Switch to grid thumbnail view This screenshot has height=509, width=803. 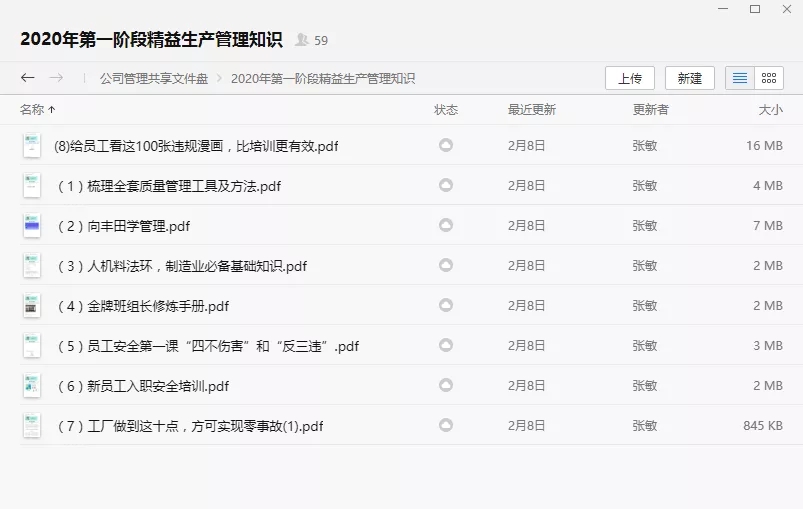point(768,78)
